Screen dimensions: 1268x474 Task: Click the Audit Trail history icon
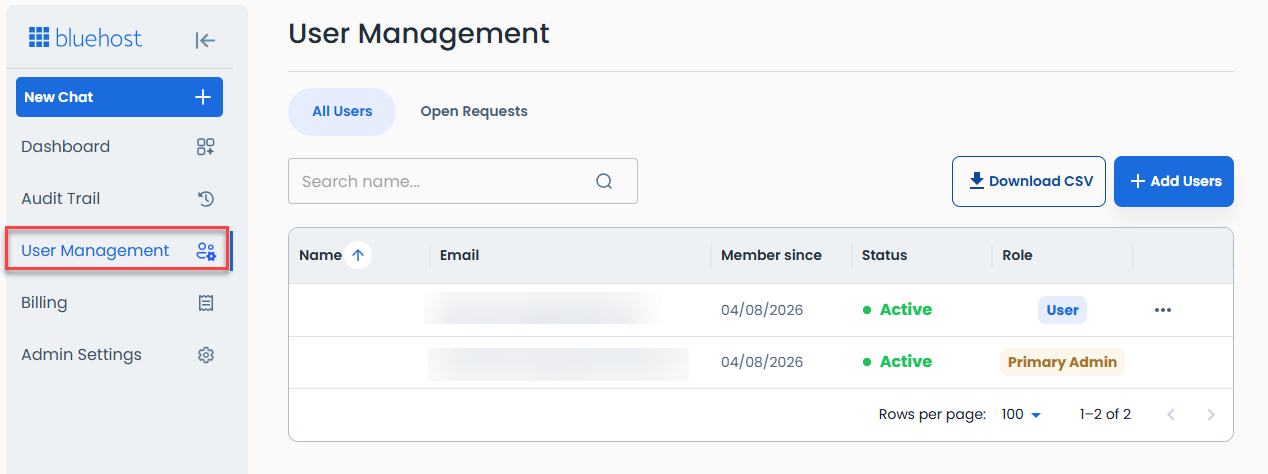point(206,199)
